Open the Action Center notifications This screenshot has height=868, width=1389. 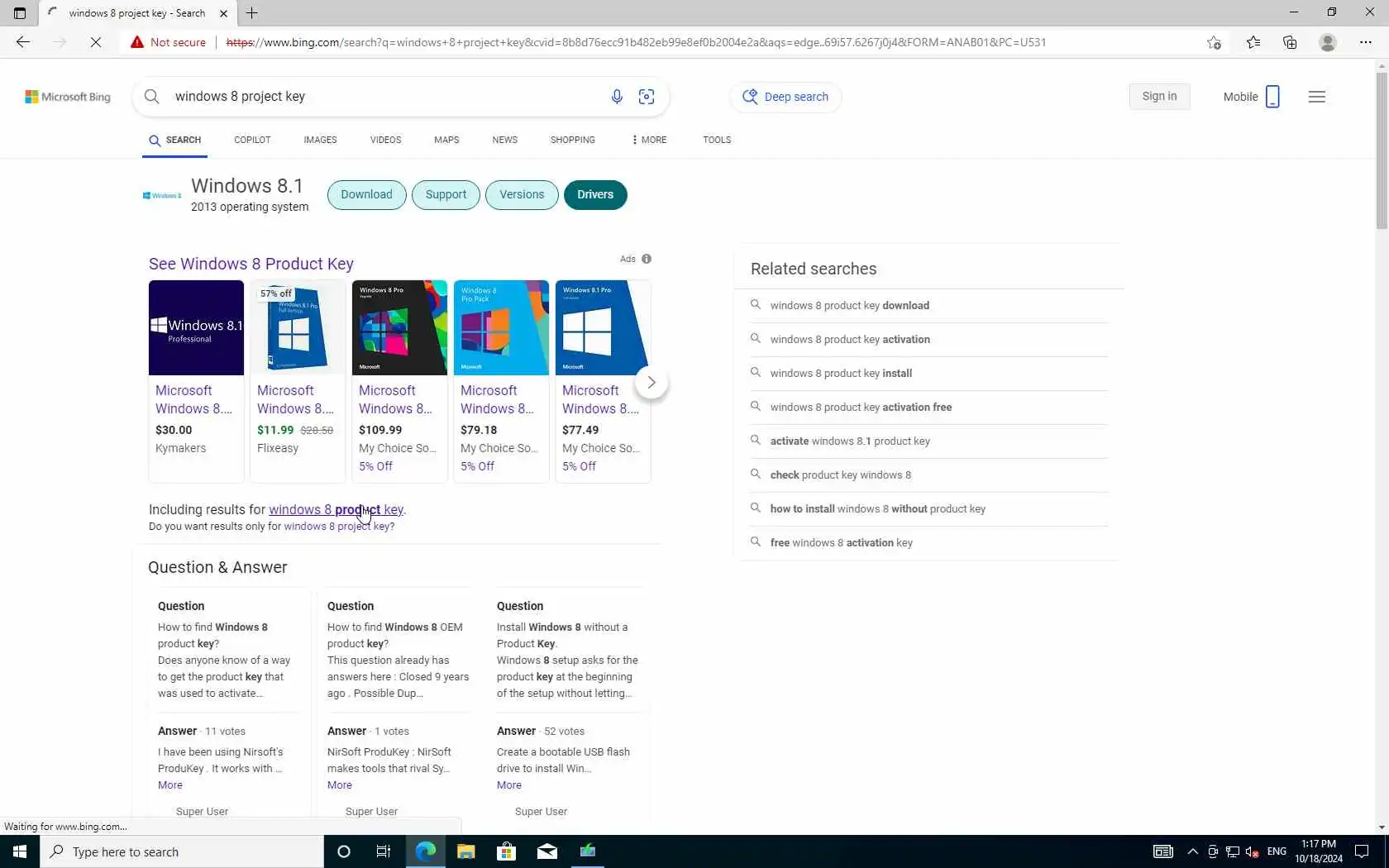[1362, 851]
